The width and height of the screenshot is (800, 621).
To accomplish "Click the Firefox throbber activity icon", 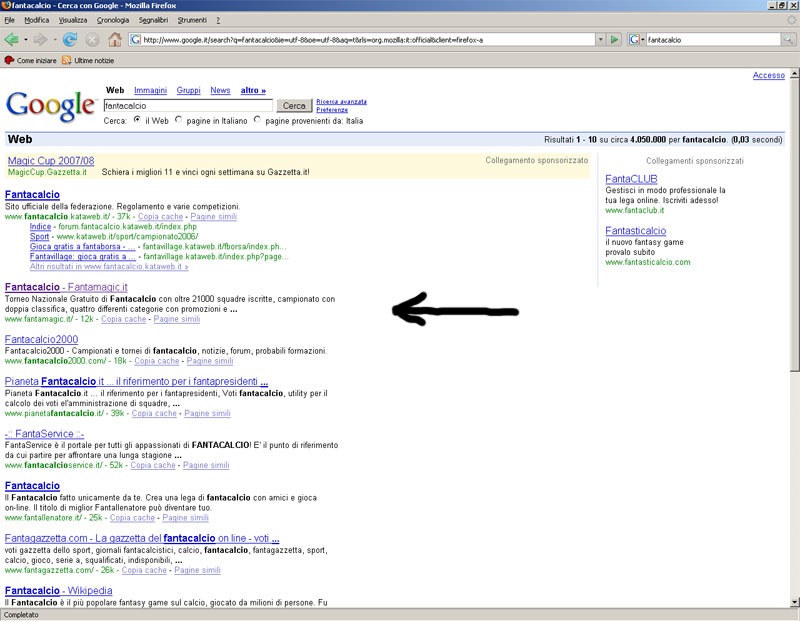I will pyautogui.click(x=791, y=20).
